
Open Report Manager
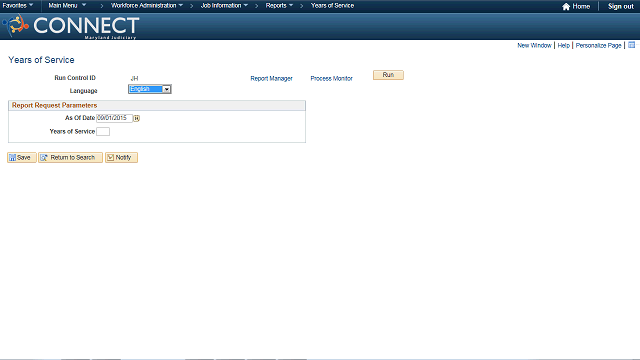[x=271, y=78]
